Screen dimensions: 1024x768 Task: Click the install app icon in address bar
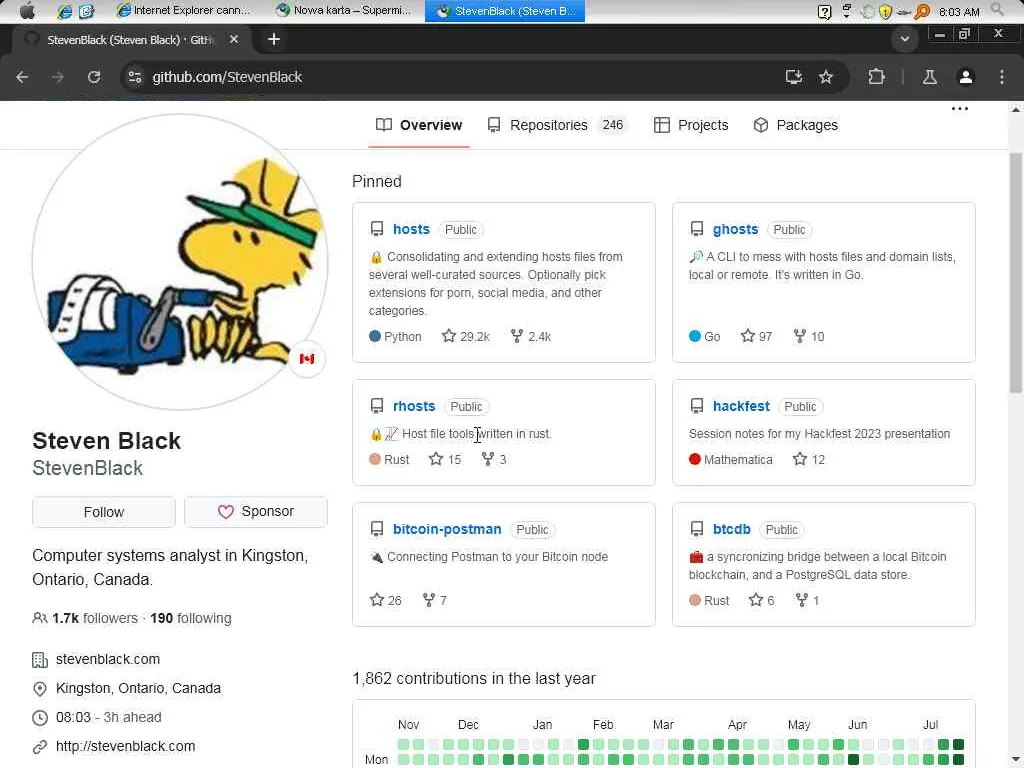click(793, 77)
